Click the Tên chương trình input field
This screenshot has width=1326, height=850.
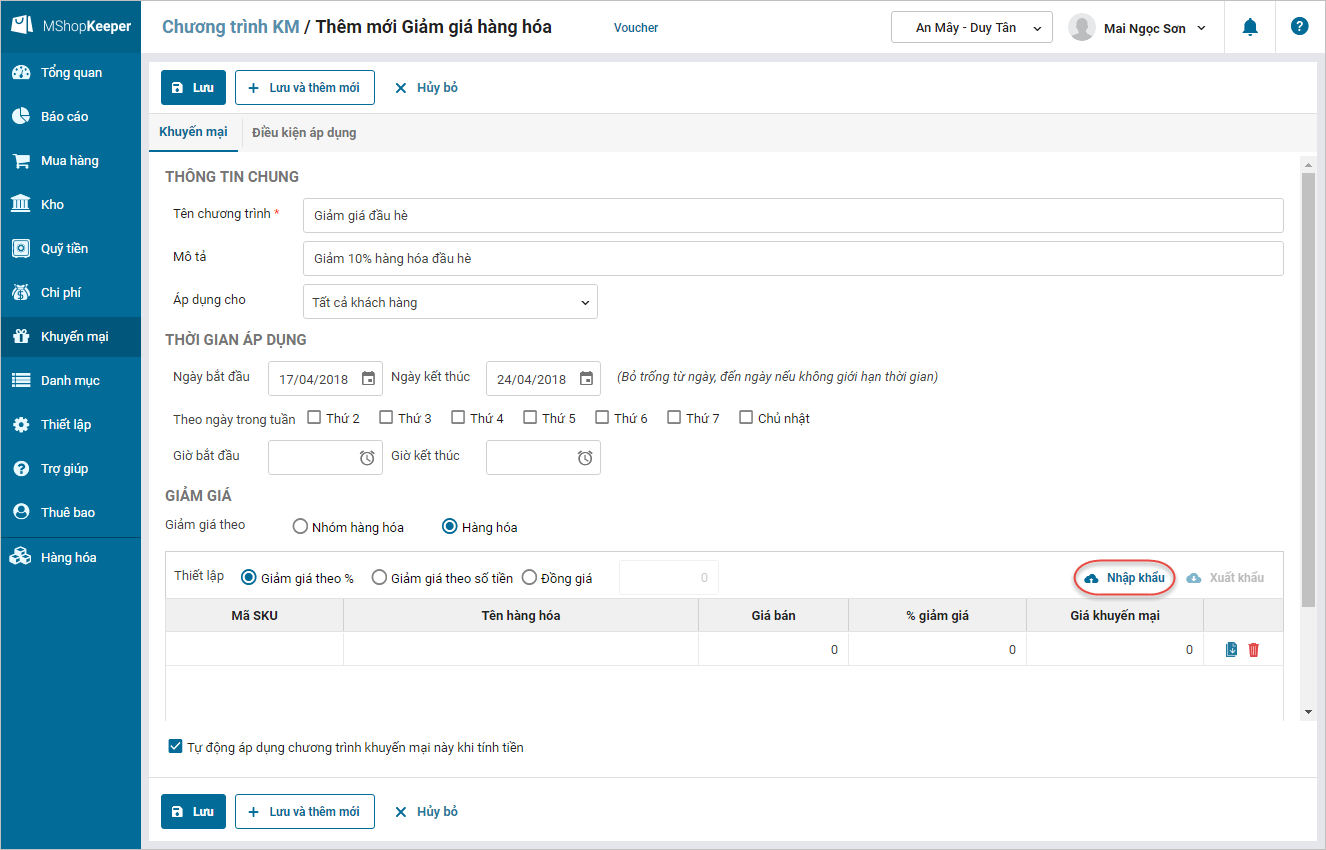click(792, 215)
